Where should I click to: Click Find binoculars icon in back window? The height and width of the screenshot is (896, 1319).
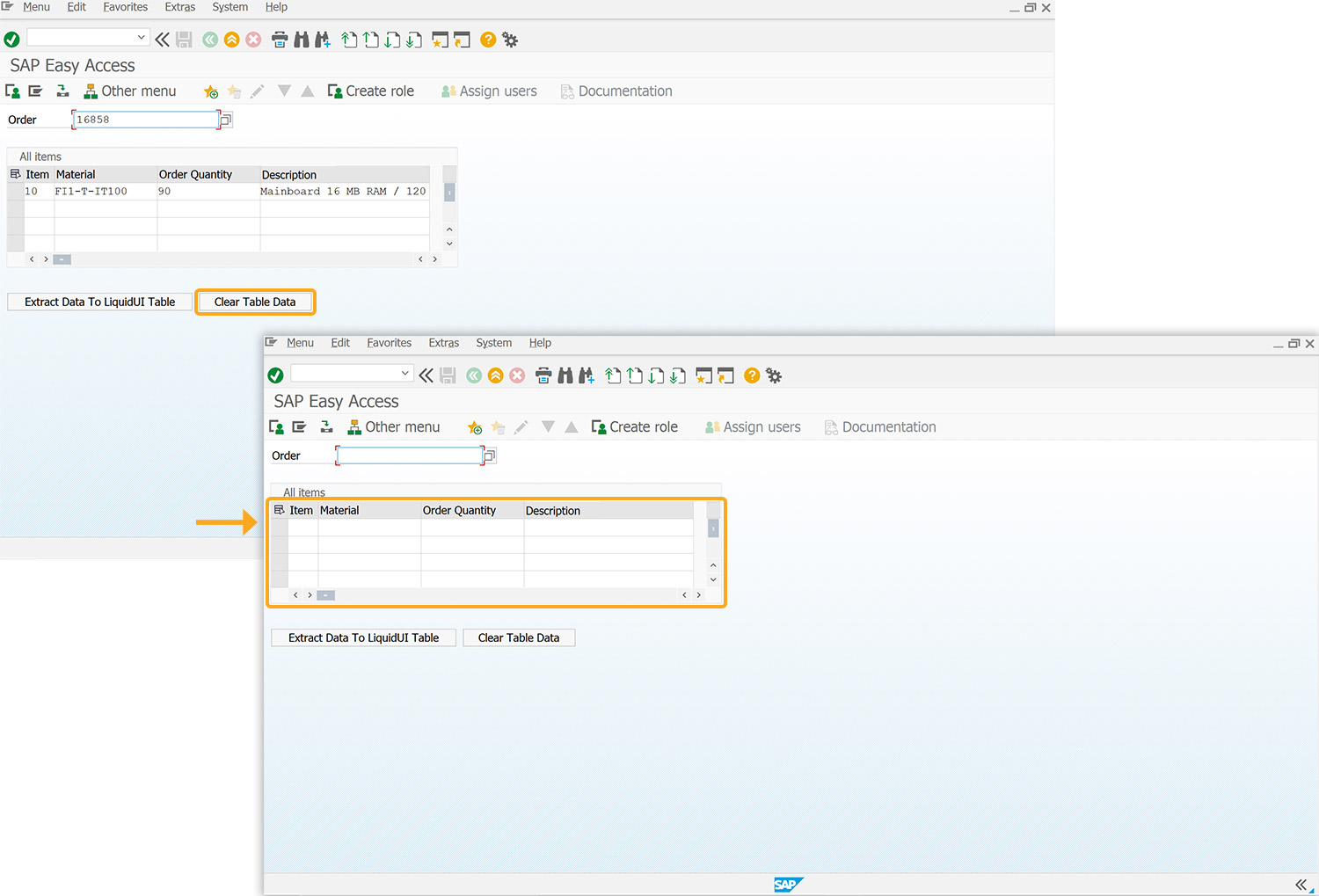(x=302, y=40)
